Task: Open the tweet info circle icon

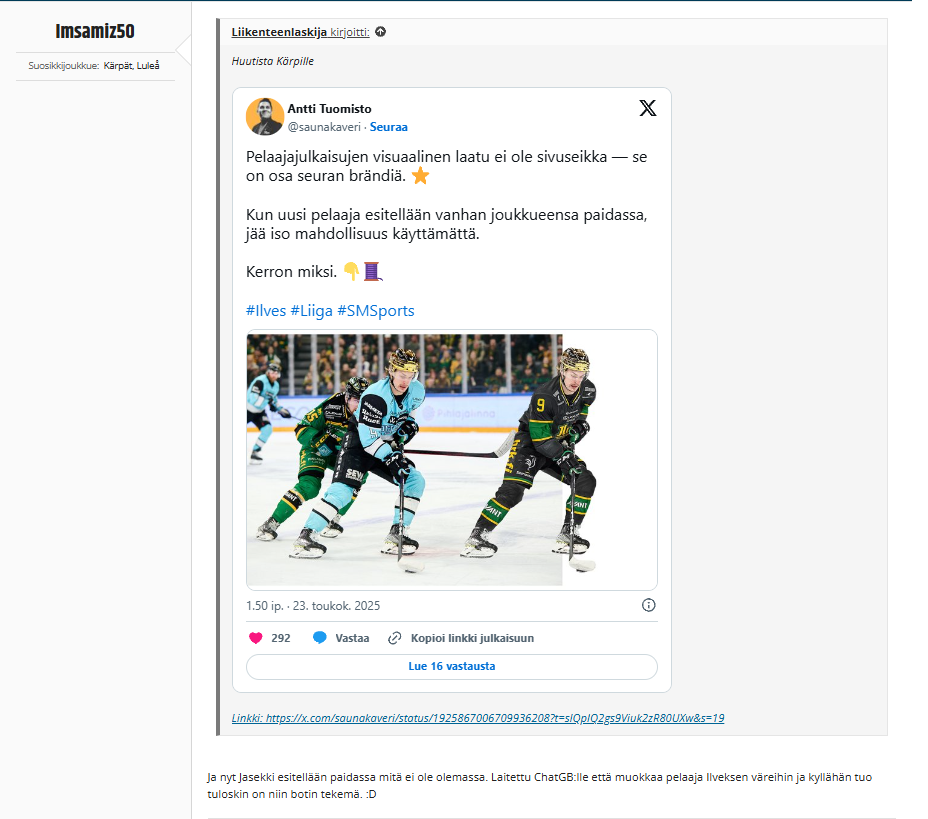Action: 649,605
